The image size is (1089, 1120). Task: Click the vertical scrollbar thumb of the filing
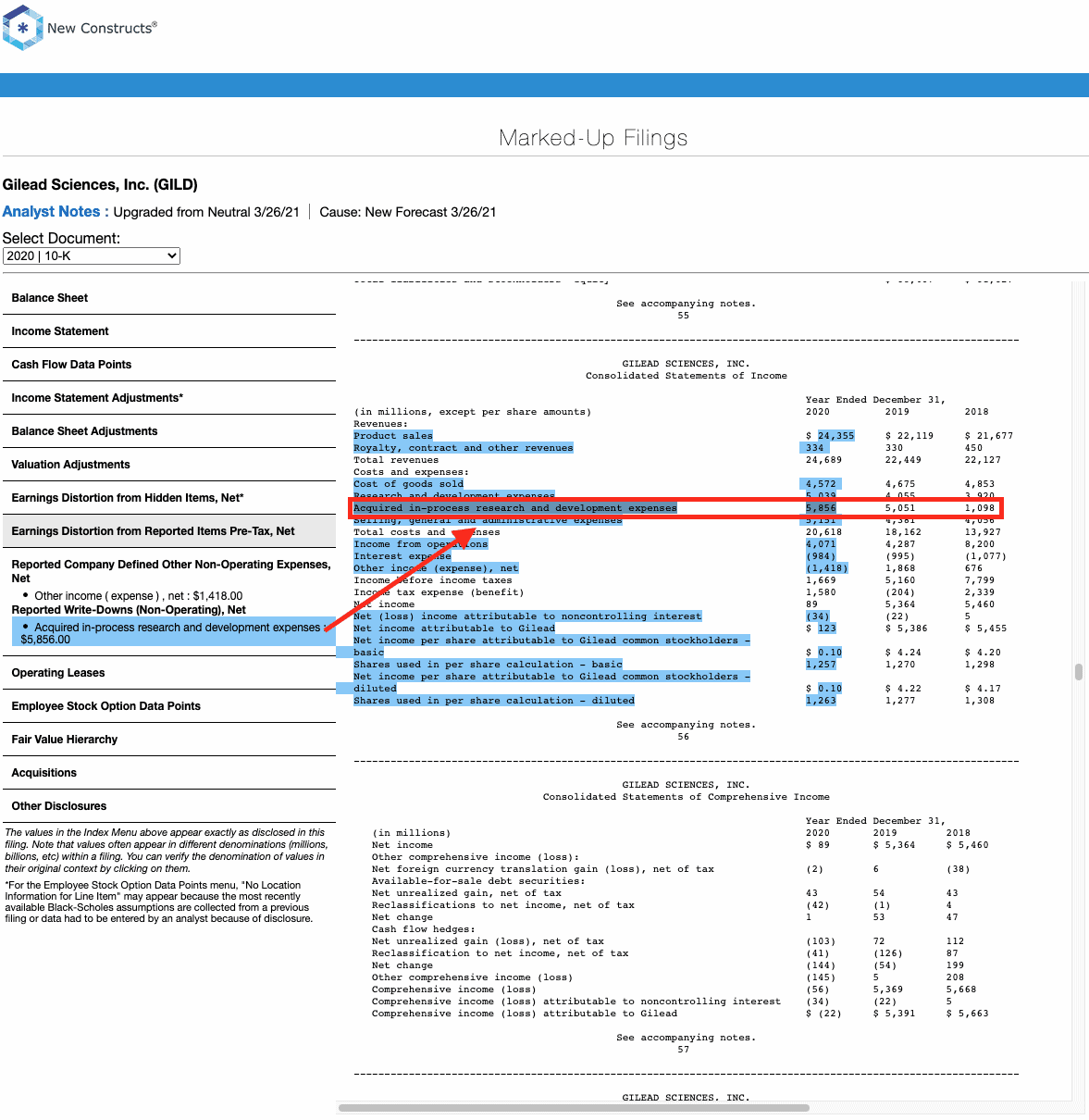click(1079, 672)
